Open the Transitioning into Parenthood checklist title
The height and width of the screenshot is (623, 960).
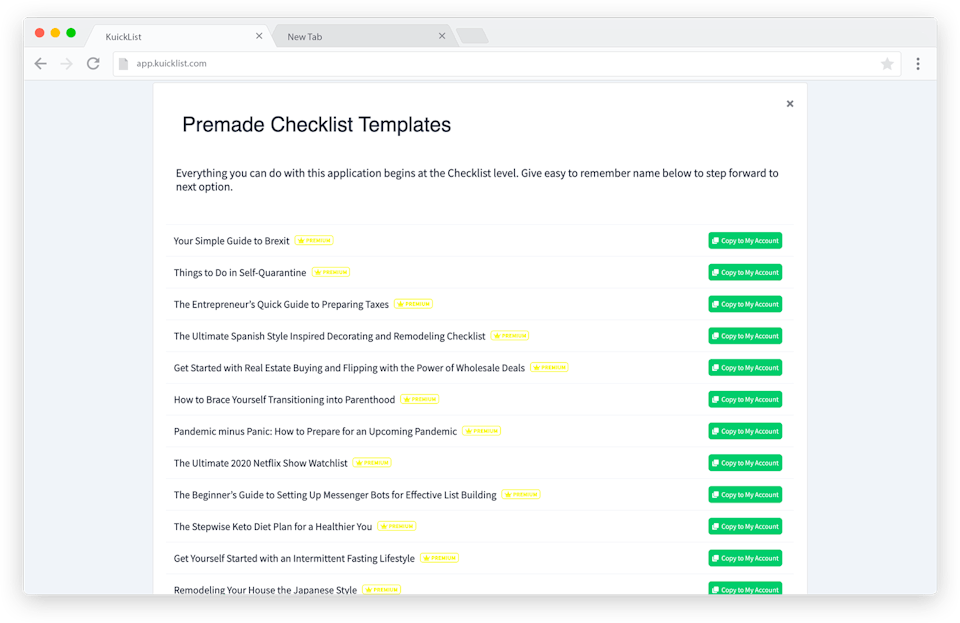[x=284, y=400]
